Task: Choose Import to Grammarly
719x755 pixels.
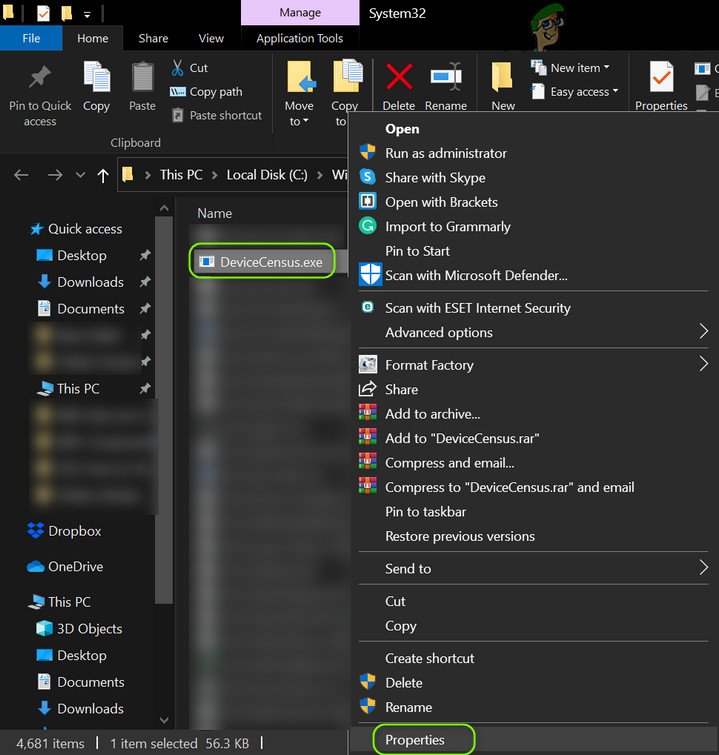Action: click(446, 226)
